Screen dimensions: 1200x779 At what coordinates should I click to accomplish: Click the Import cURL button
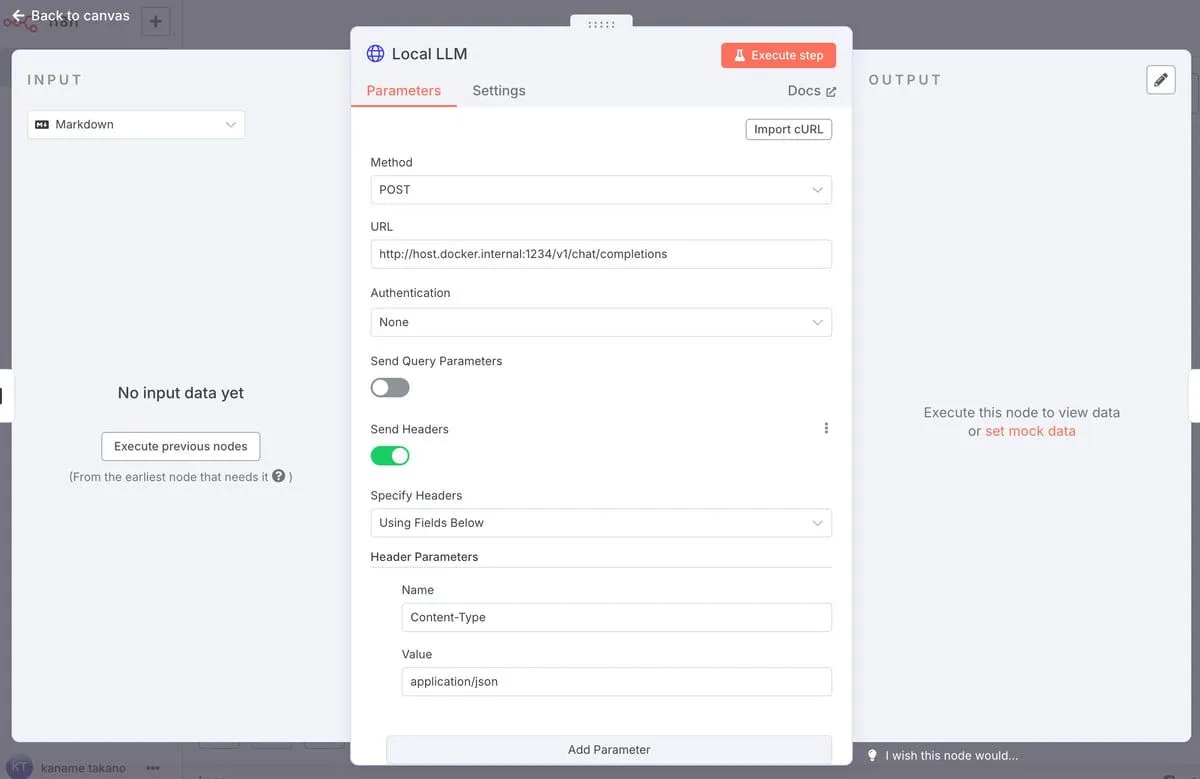788,129
